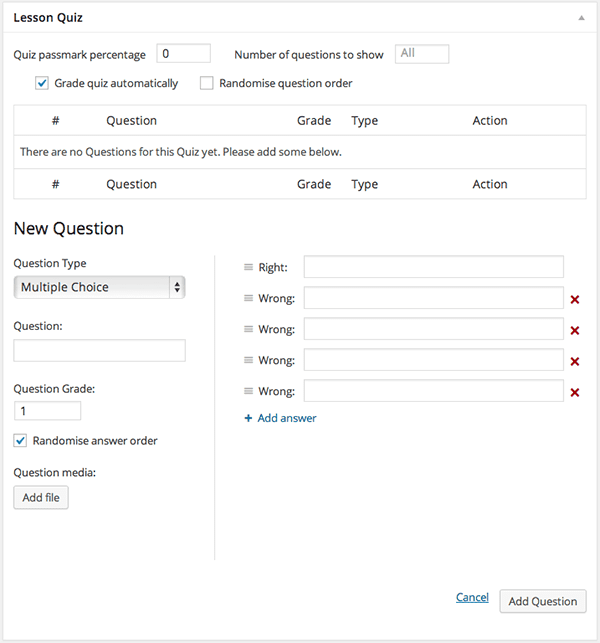Viewport: 600px width, 643px height.
Task: Remove the fourth Wrong answer with red X
Action: [x=575, y=393]
